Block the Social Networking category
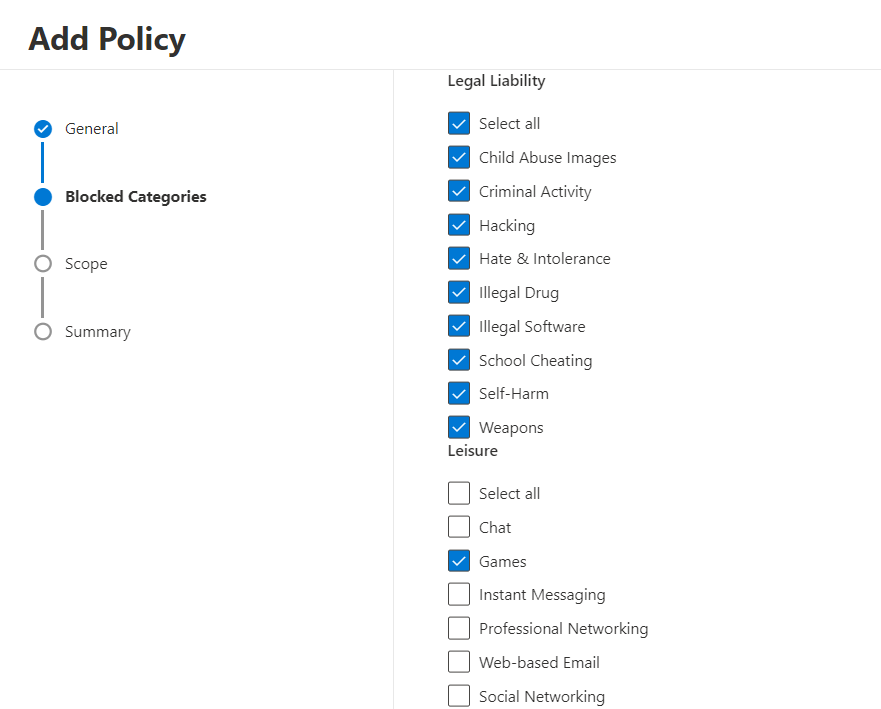This screenshot has height=709, width=881. 459,697
